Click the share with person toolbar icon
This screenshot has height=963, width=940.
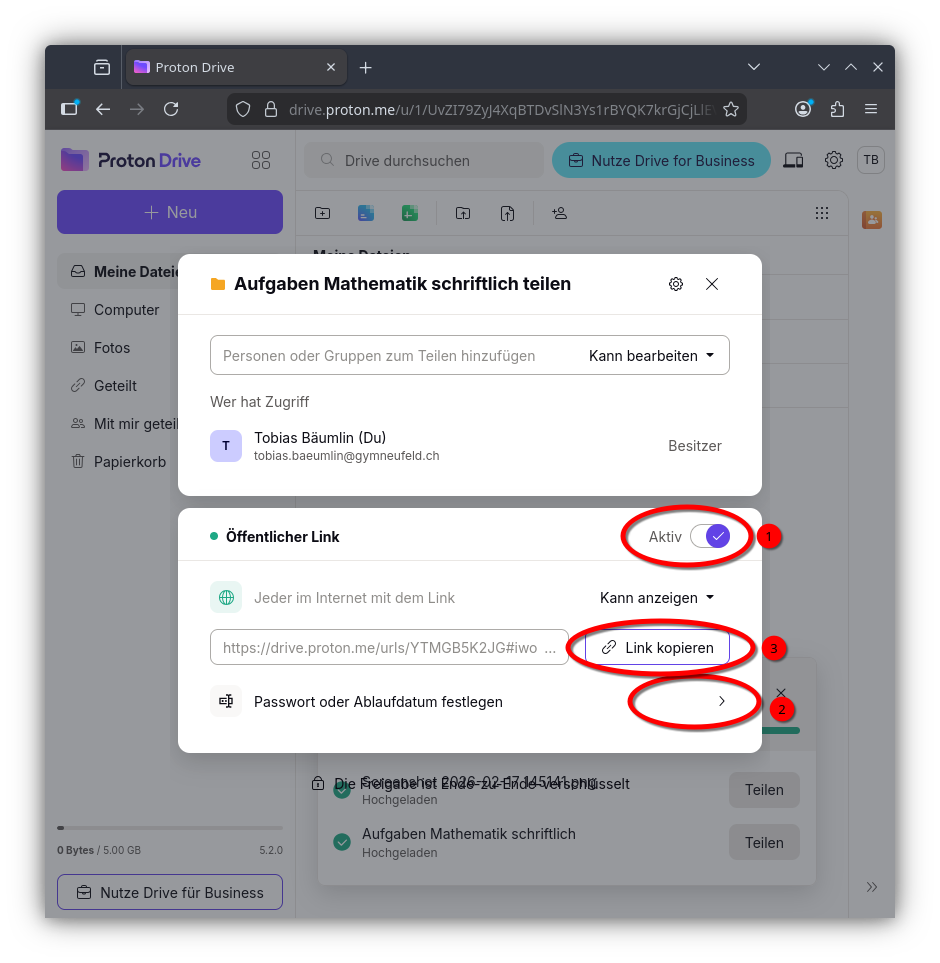[x=559, y=213]
